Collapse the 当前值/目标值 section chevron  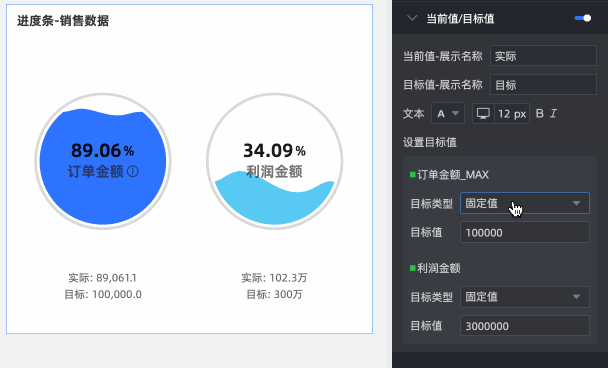point(412,18)
